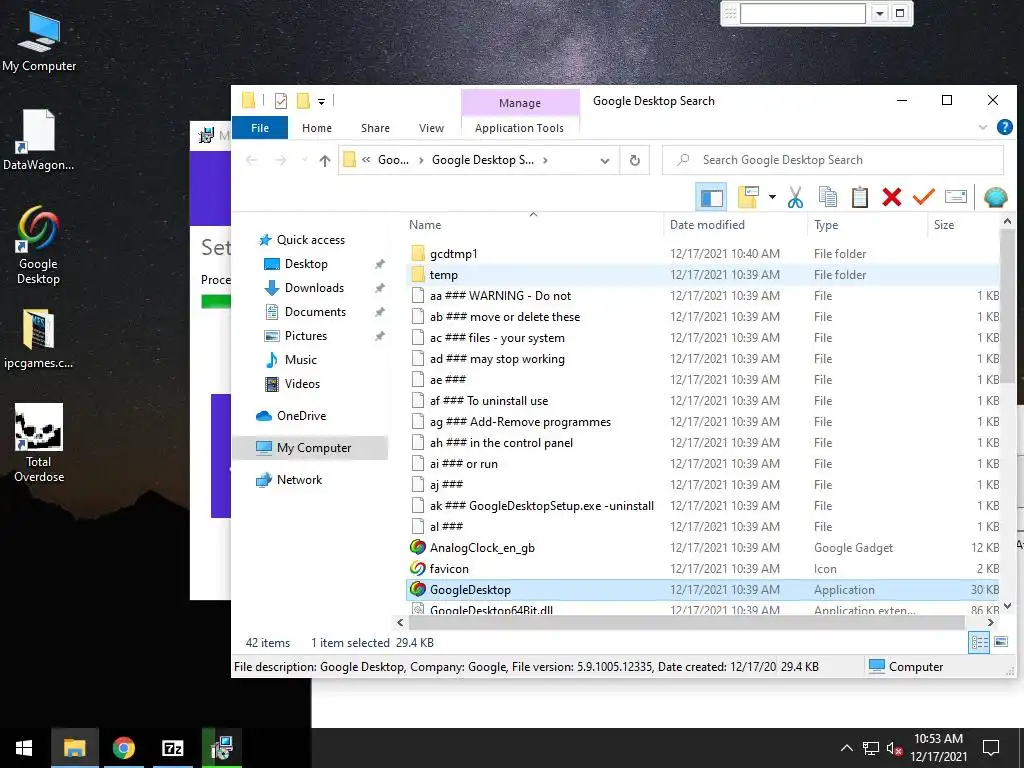Select Network in navigation pane
Image resolution: width=1024 pixels, height=768 pixels.
click(299, 480)
